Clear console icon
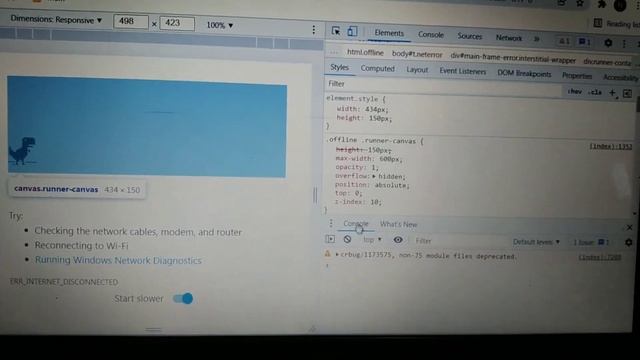The width and height of the screenshot is (640, 360). (x=347, y=239)
